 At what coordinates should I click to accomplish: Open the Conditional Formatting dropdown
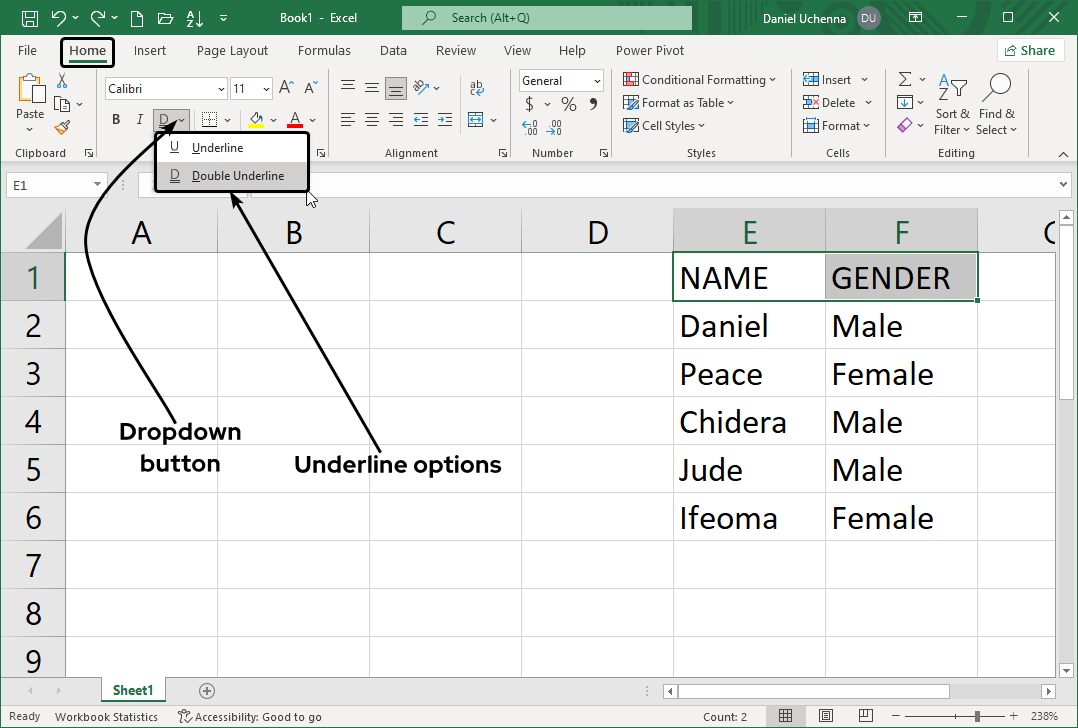click(700, 80)
